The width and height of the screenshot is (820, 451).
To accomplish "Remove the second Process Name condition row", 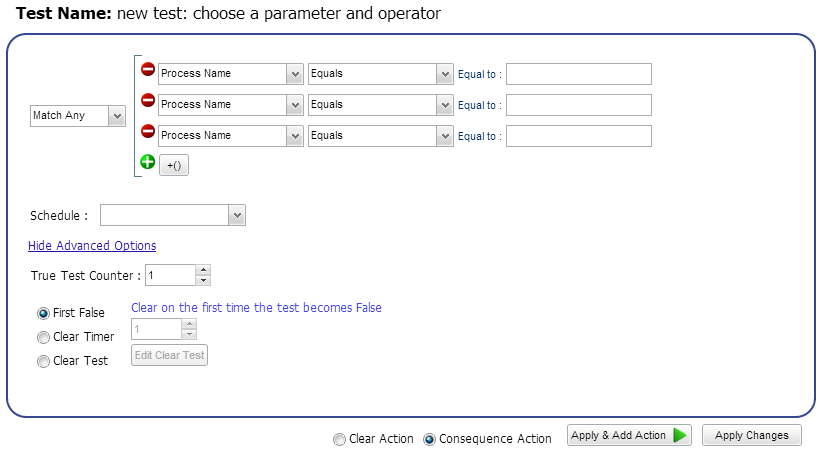I will [x=147, y=100].
